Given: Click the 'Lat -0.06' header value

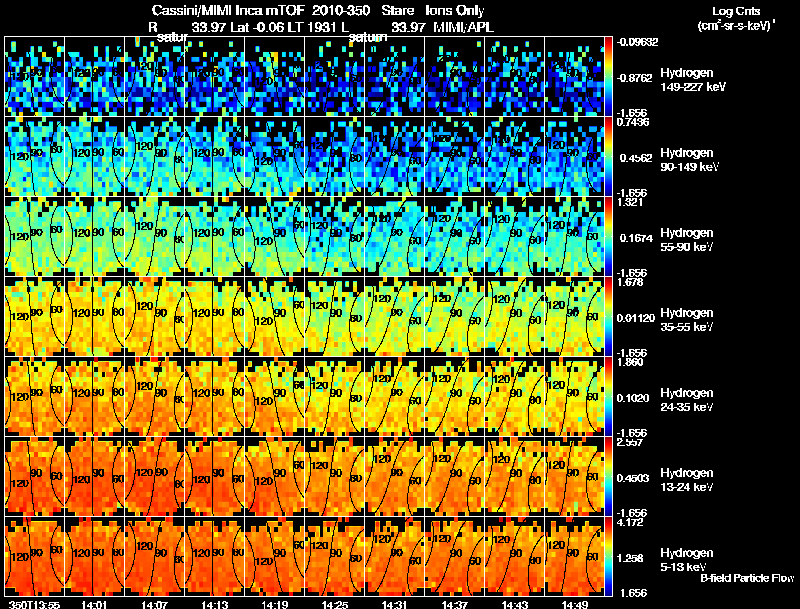Looking at the screenshot, I should [258, 27].
